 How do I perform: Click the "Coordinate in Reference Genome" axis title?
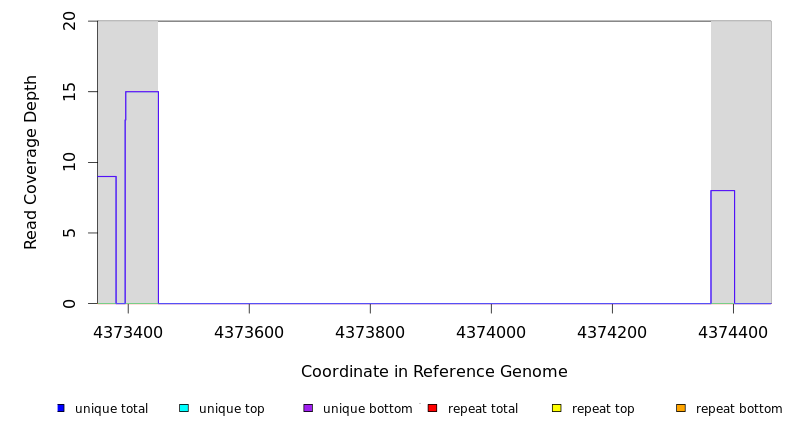[x=434, y=372]
